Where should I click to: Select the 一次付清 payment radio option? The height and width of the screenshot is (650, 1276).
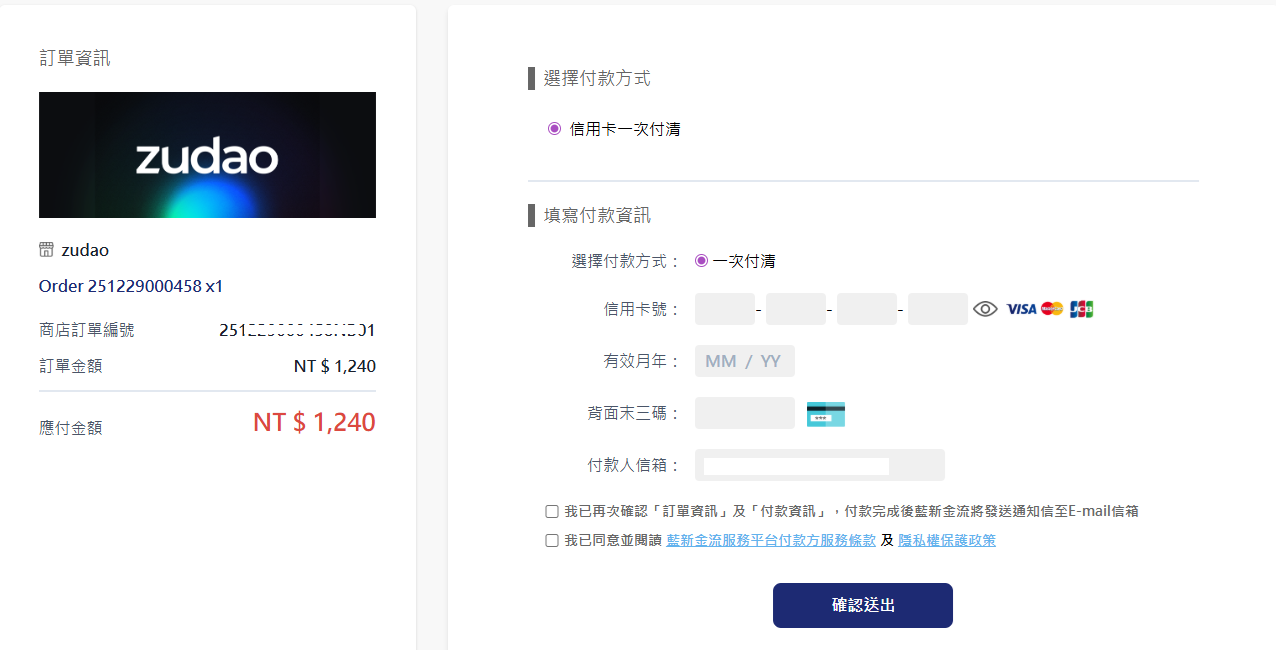point(701,261)
